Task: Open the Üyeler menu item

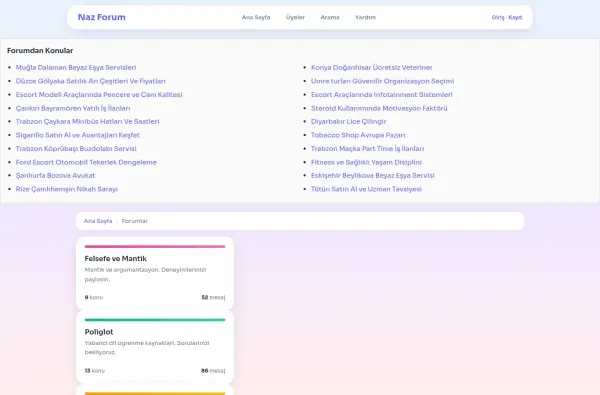Action: coord(295,17)
